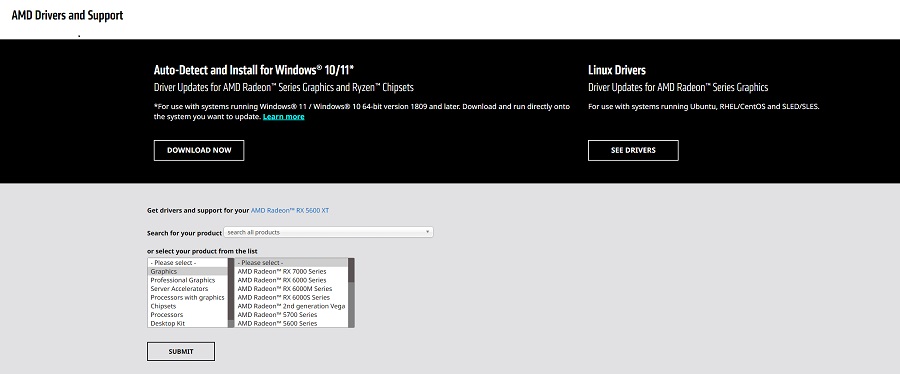Viewport: 900px width, 374px height.
Task: Pick Processors with graphics category
Action: click(x=188, y=297)
